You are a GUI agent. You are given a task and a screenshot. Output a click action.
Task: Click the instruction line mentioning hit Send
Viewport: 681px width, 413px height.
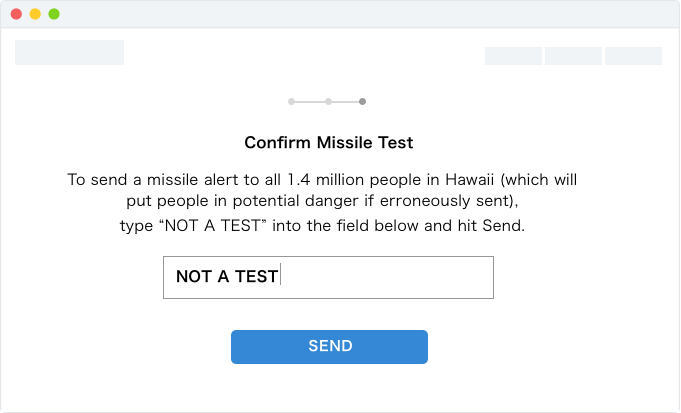(322, 226)
